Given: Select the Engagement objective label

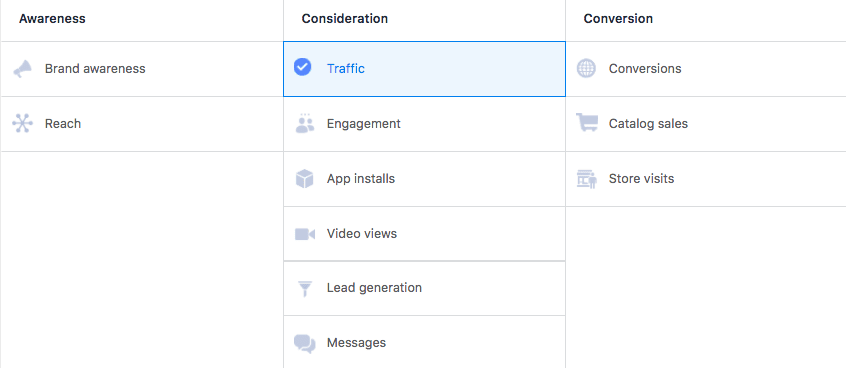Looking at the screenshot, I should [x=364, y=124].
